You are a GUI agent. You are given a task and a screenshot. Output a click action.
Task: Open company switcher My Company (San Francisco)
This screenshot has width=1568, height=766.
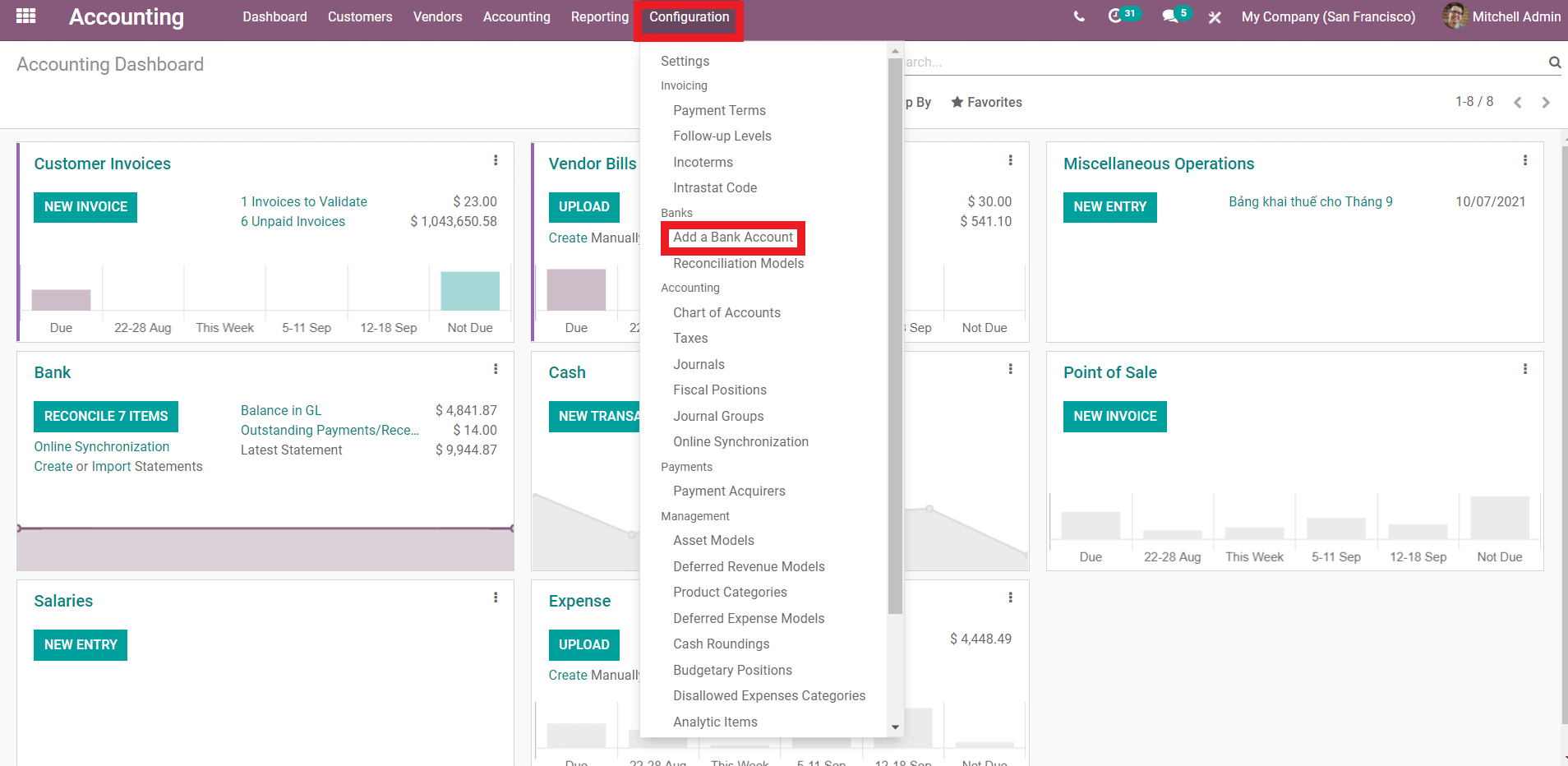(1328, 16)
